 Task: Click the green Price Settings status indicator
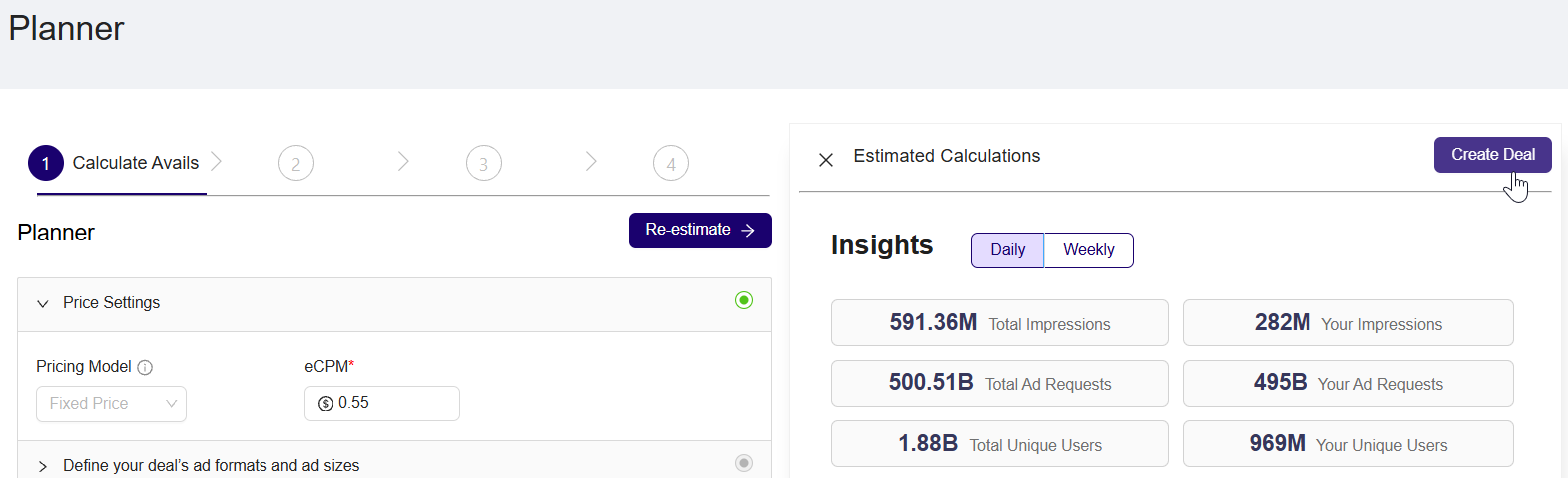(x=744, y=300)
